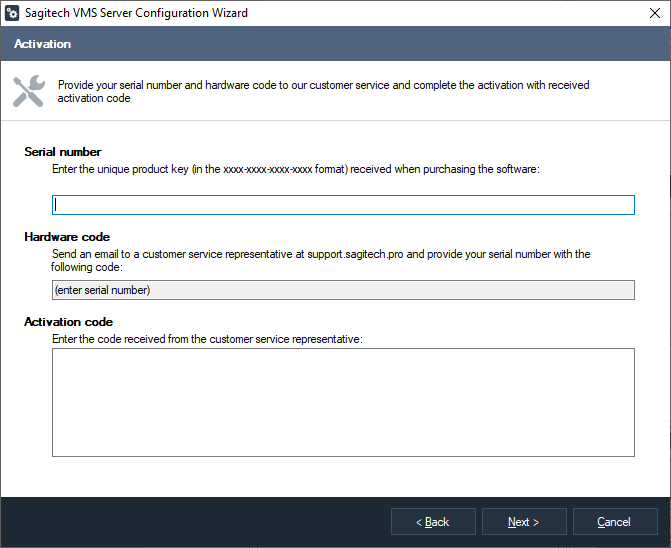The width and height of the screenshot is (671, 548).
Task: Cancel the configuration wizard
Action: [613, 522]
